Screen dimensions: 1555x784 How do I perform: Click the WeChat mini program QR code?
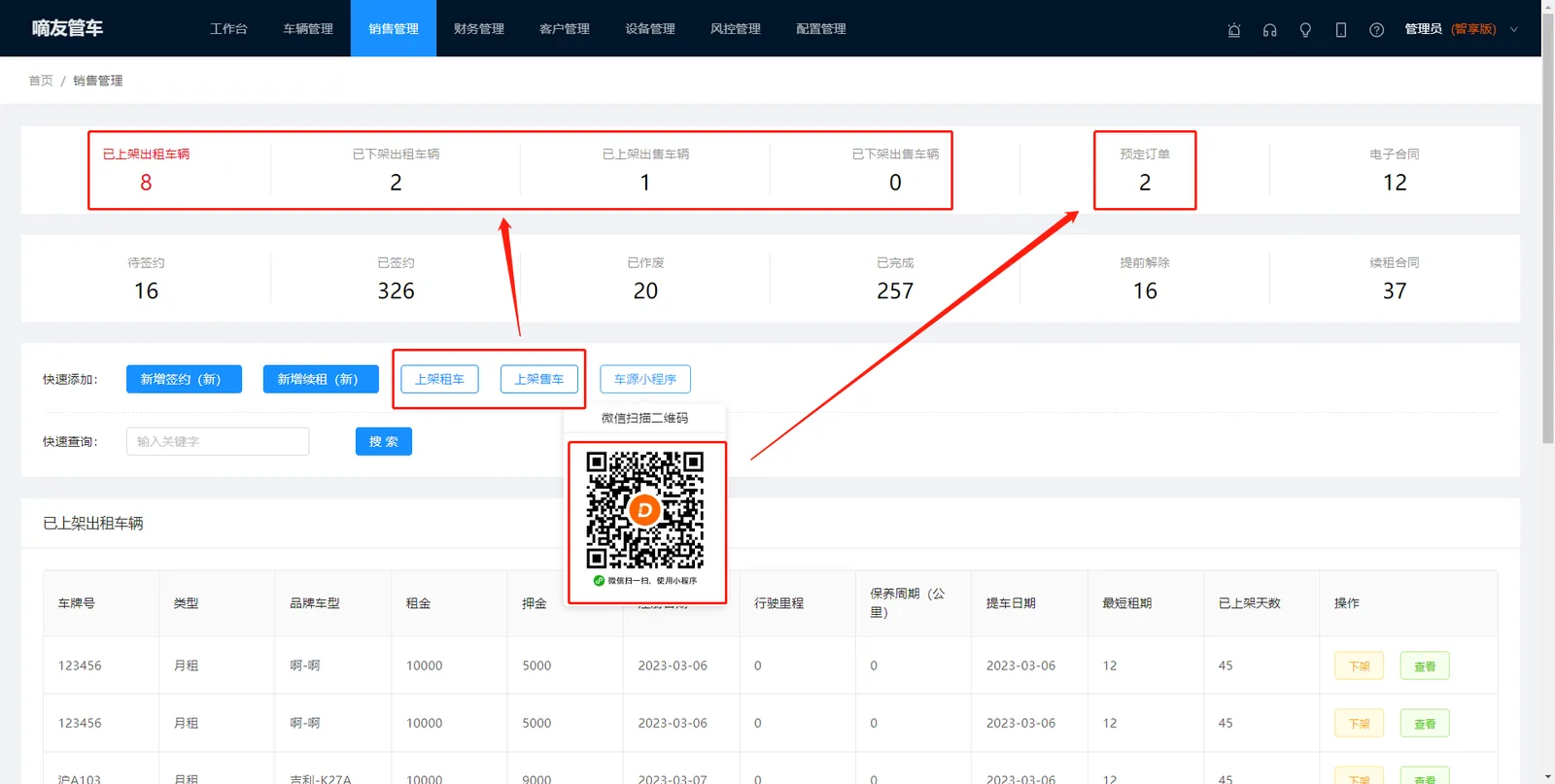coord(645,510)
